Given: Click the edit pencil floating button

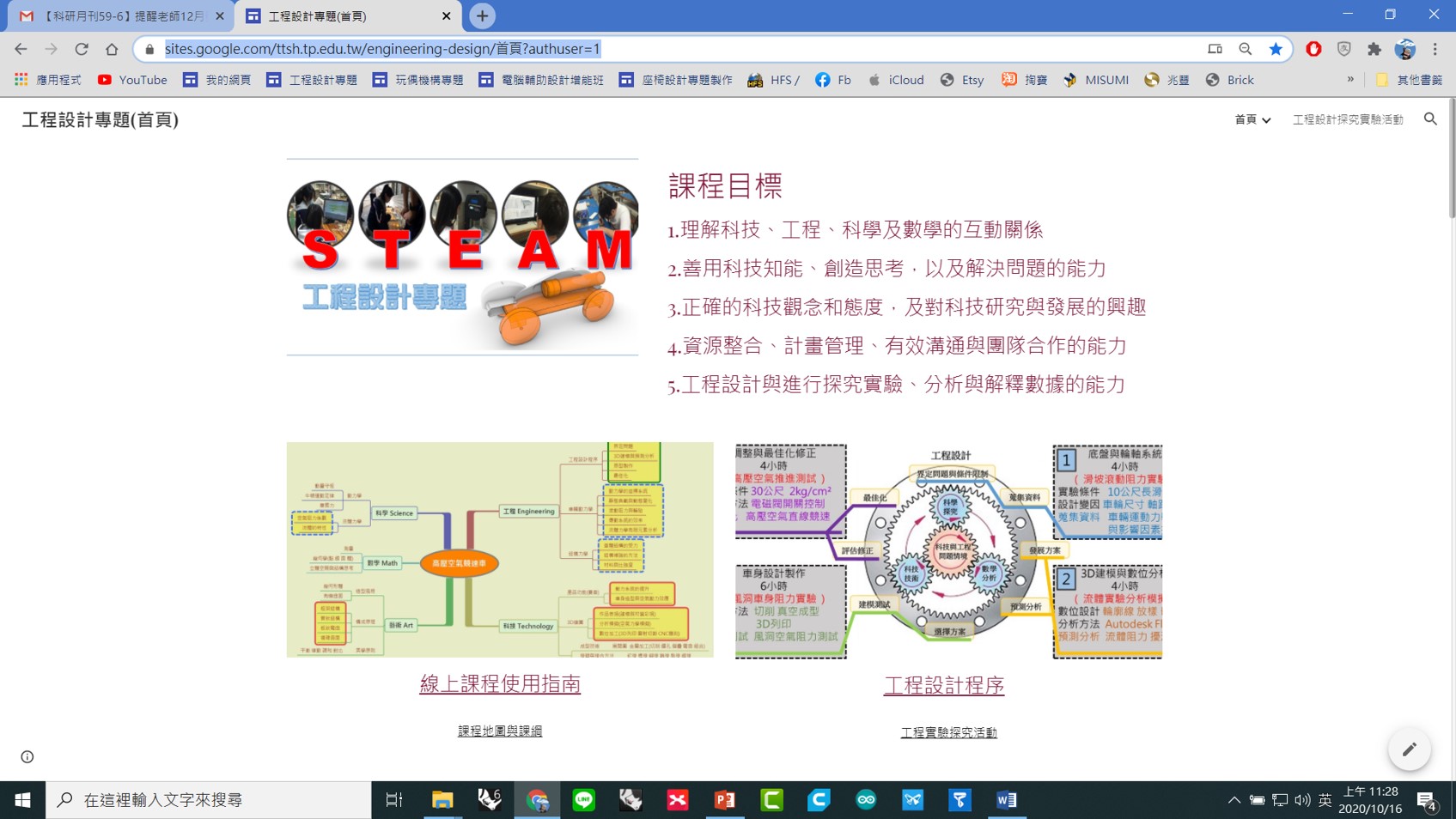Looking at the screenshot, I should [x=1409, y=749].
